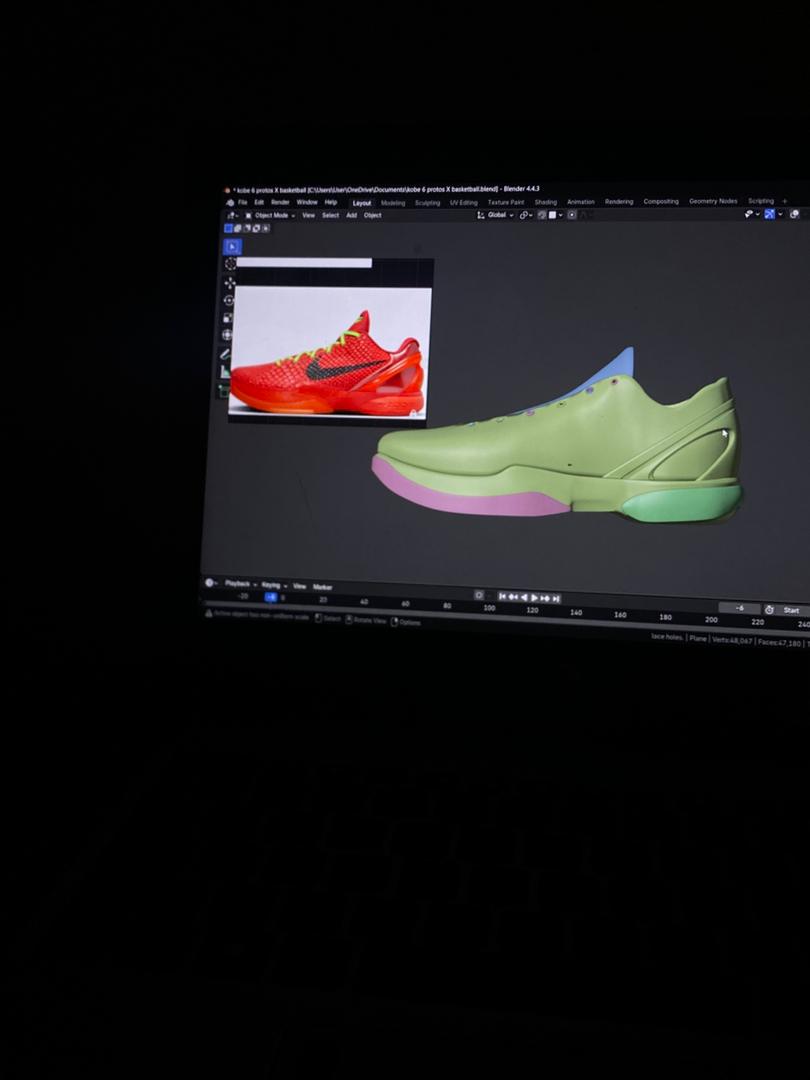
Task: Select the Annotate tool
Action: tap(225, 354)
